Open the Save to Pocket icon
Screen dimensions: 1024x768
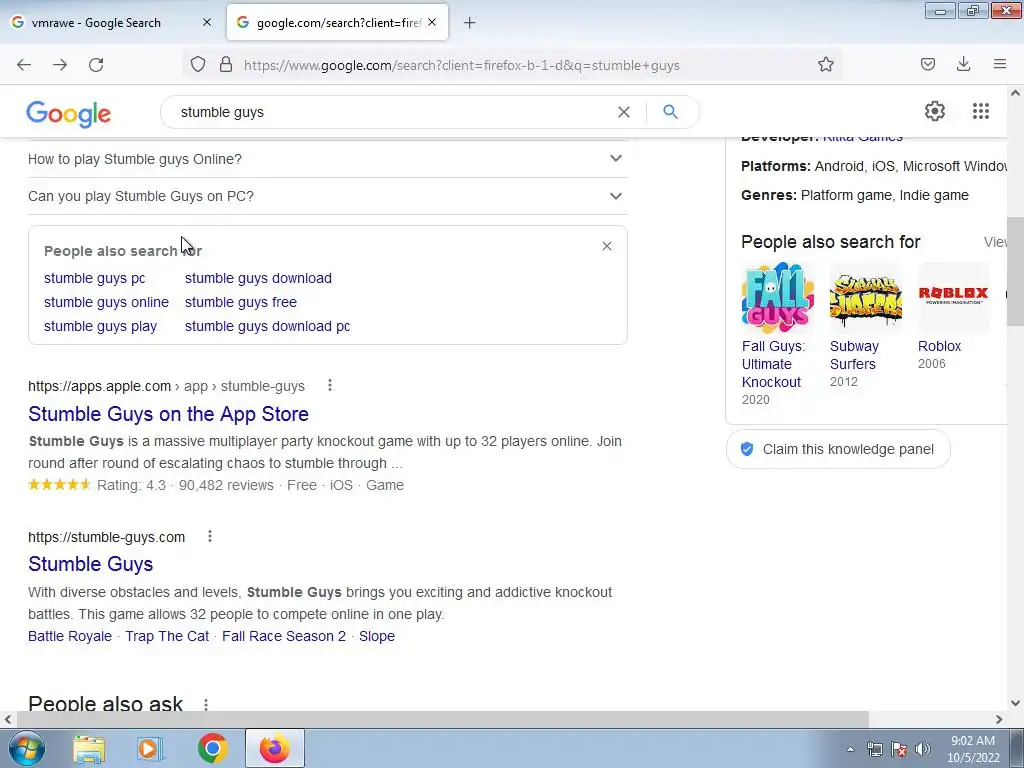pos(928,64)
